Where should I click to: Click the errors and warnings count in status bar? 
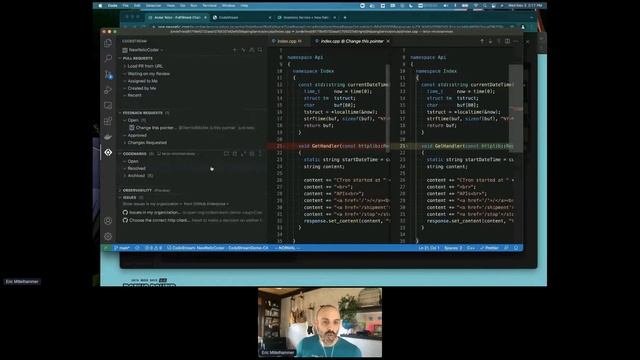coord(154,248)
